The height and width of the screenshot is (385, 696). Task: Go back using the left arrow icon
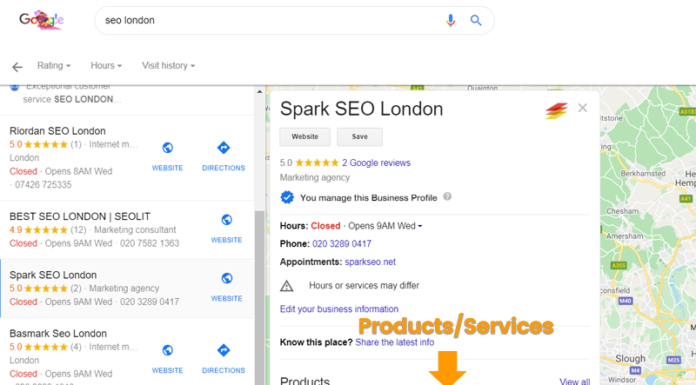coord(17,67)
